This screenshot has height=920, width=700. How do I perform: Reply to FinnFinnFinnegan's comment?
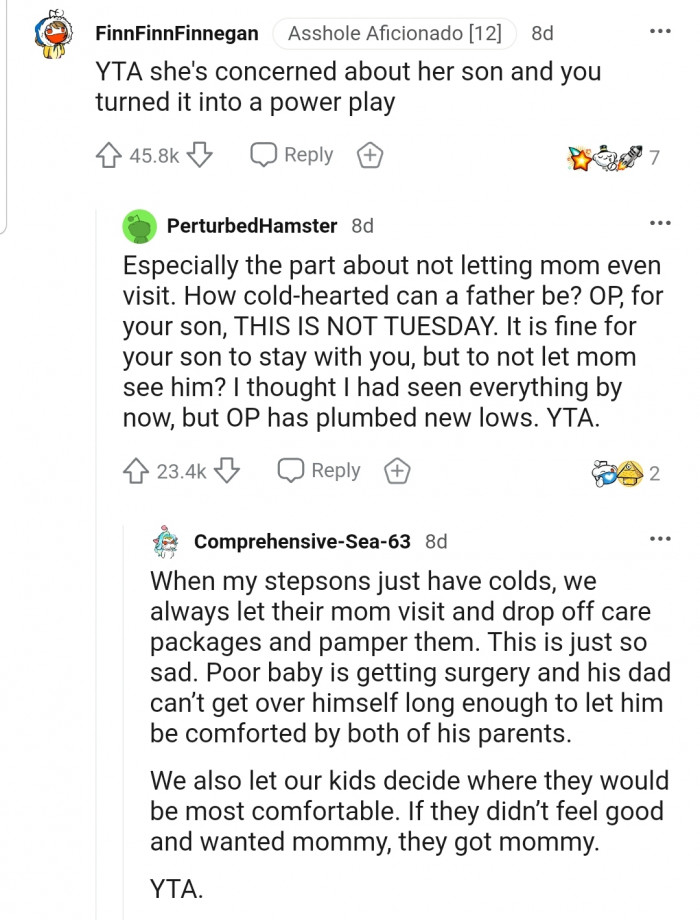(291, 155)
